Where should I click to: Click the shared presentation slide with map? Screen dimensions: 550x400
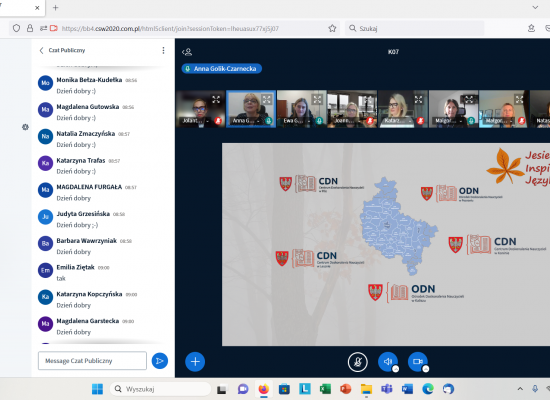(x=386, y=244)
